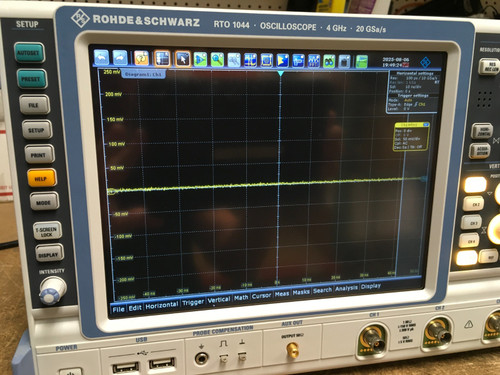The image size is (500, 375).
Task: Tap the 250 mV scale label
Action: (112, 72)
